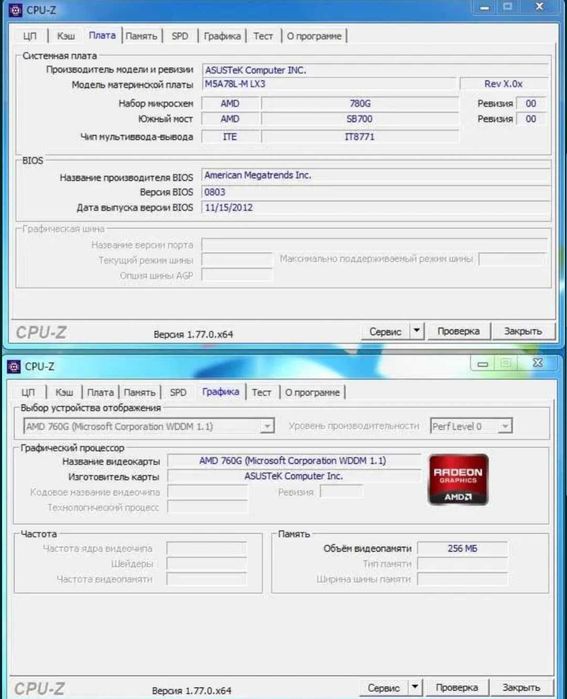This screenshot has height=699, width=567.
Task: Click the ASUSTeK Computer INC. manufacturer field
Action: pos(374,70)
